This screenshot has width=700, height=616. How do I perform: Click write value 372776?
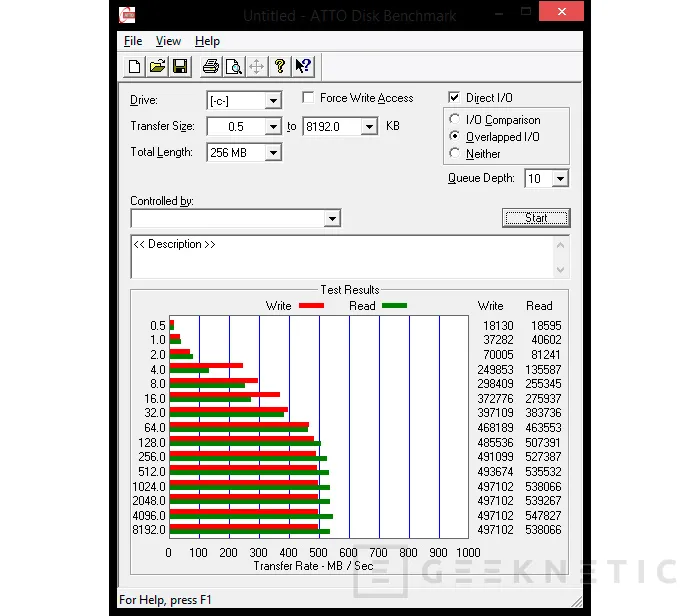coord(496,399)
